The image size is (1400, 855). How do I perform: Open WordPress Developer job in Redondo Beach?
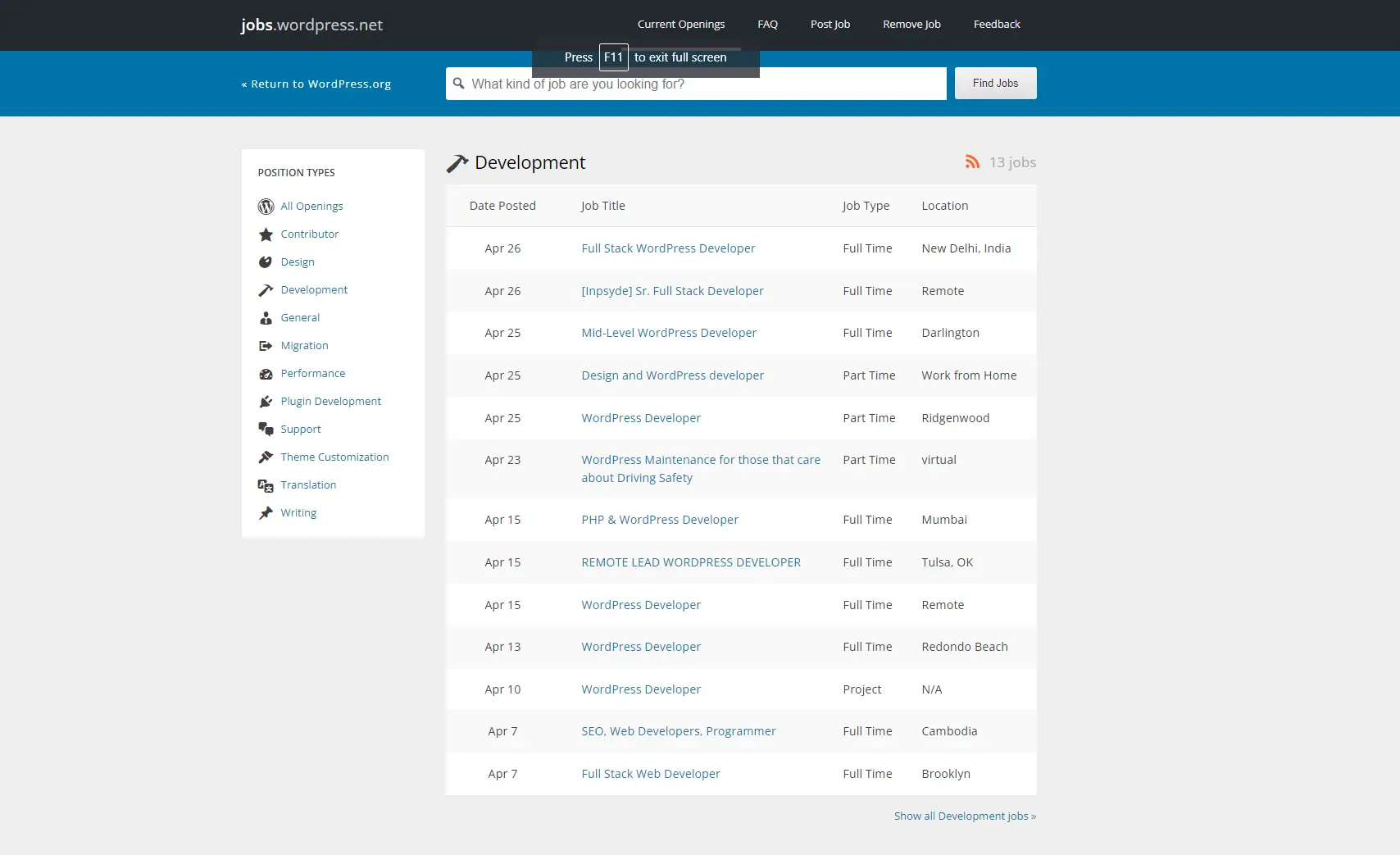[x=641, y=647]
